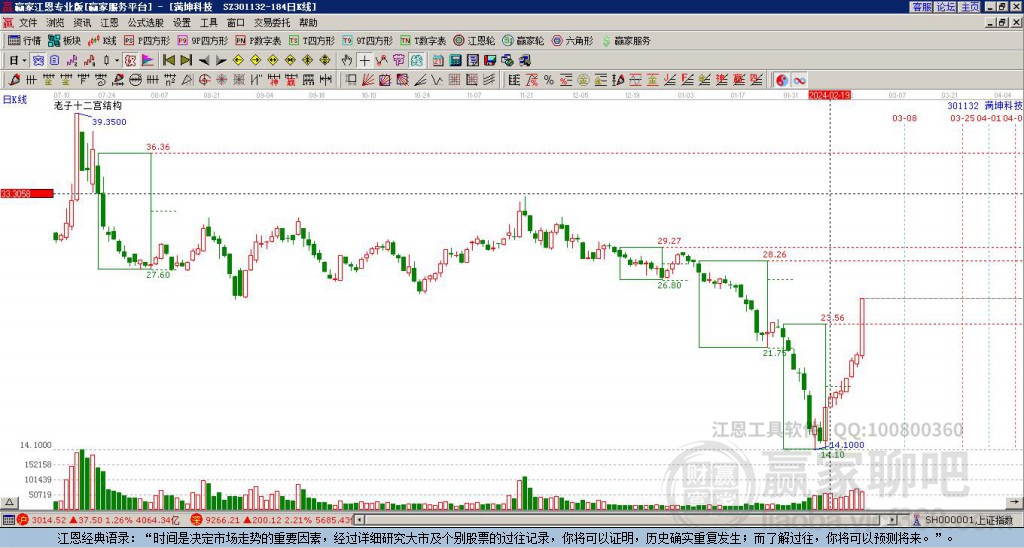
Task: Click the jump-to-last-bar green arrow icon
Action: (186, 61)
